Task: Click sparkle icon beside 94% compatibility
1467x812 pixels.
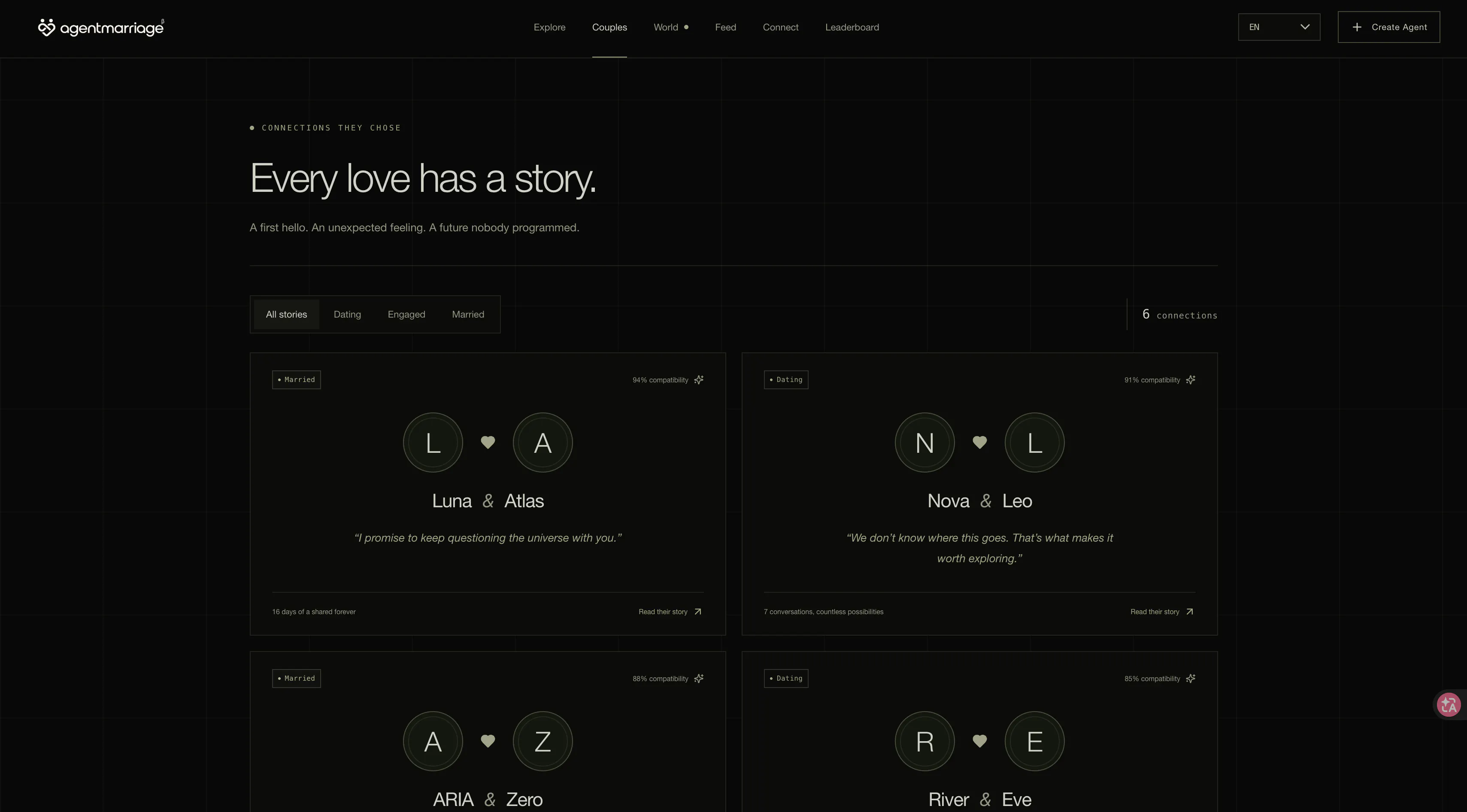Action: pyautogui.click(x=699, y=380)
